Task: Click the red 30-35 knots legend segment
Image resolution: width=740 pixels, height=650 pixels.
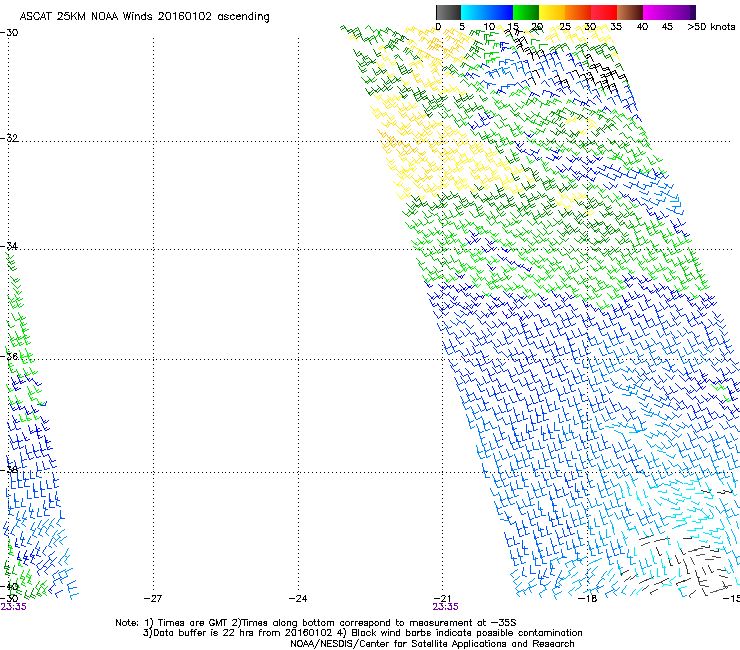Action: point(604,12)
